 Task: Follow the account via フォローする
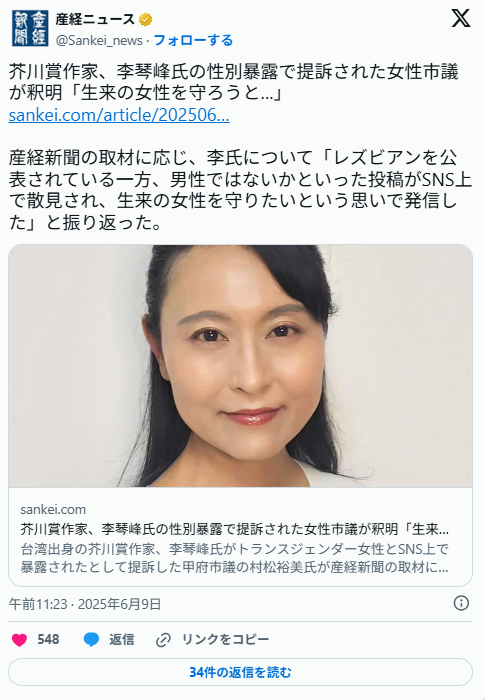(193, 40)
